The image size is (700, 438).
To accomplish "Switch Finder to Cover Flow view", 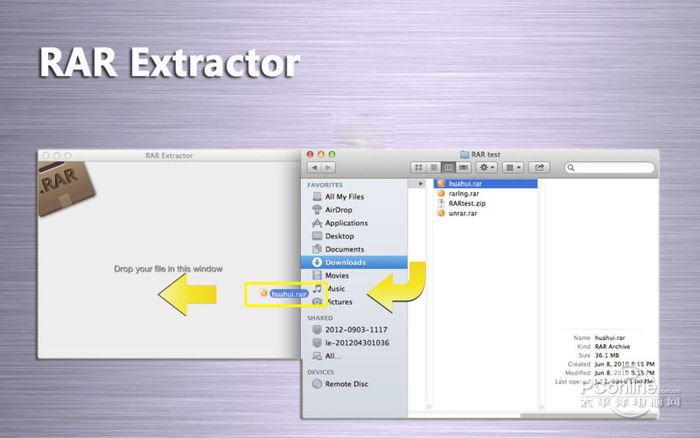I will click(x=463, y=167).
